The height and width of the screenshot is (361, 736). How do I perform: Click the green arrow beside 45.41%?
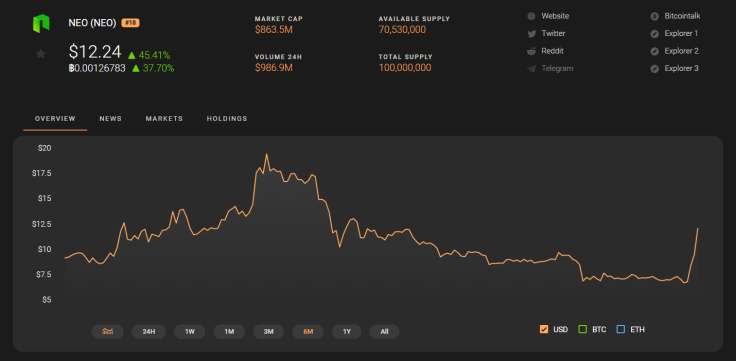click(132, 55)
